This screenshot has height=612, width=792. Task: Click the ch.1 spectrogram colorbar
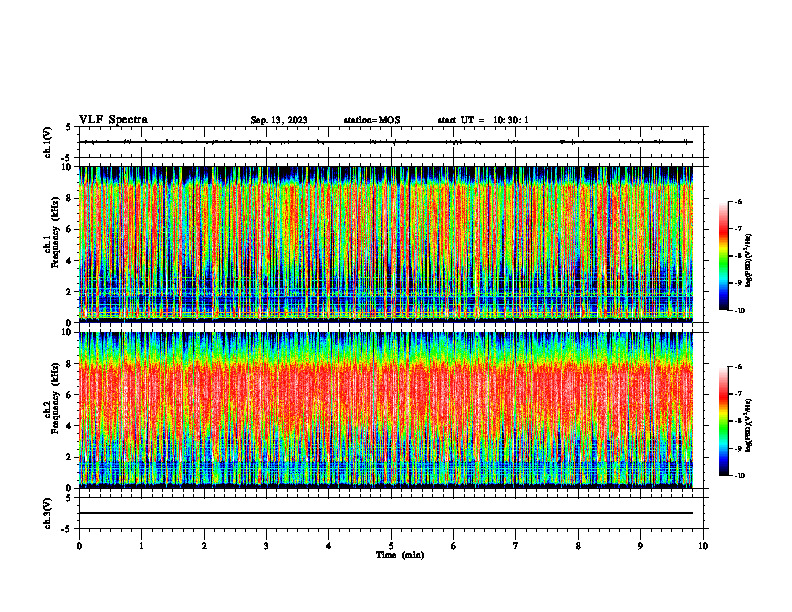723,256
